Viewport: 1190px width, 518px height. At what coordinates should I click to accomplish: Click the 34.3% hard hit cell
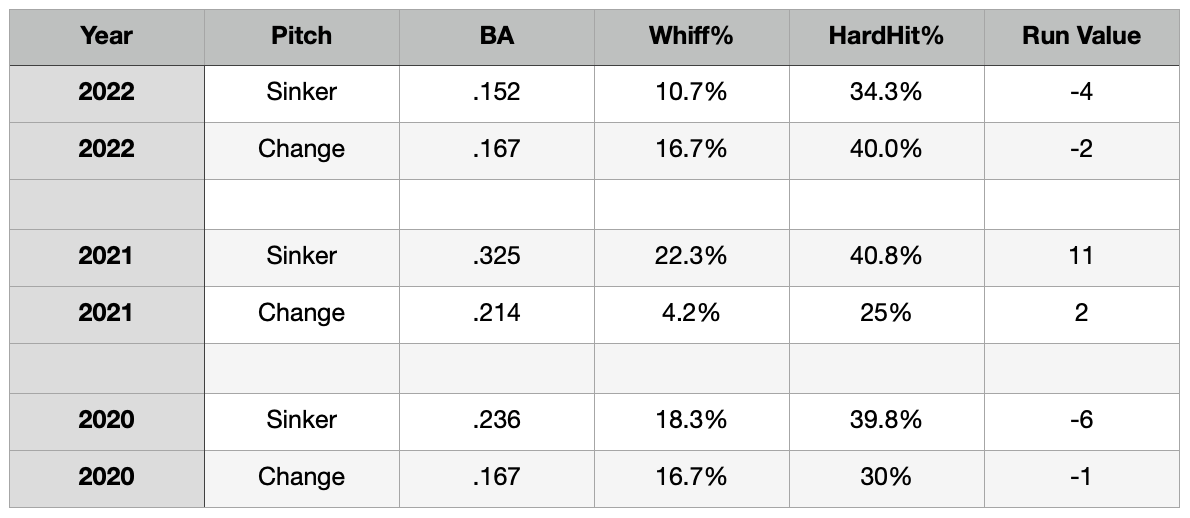(x=886, y=93)
